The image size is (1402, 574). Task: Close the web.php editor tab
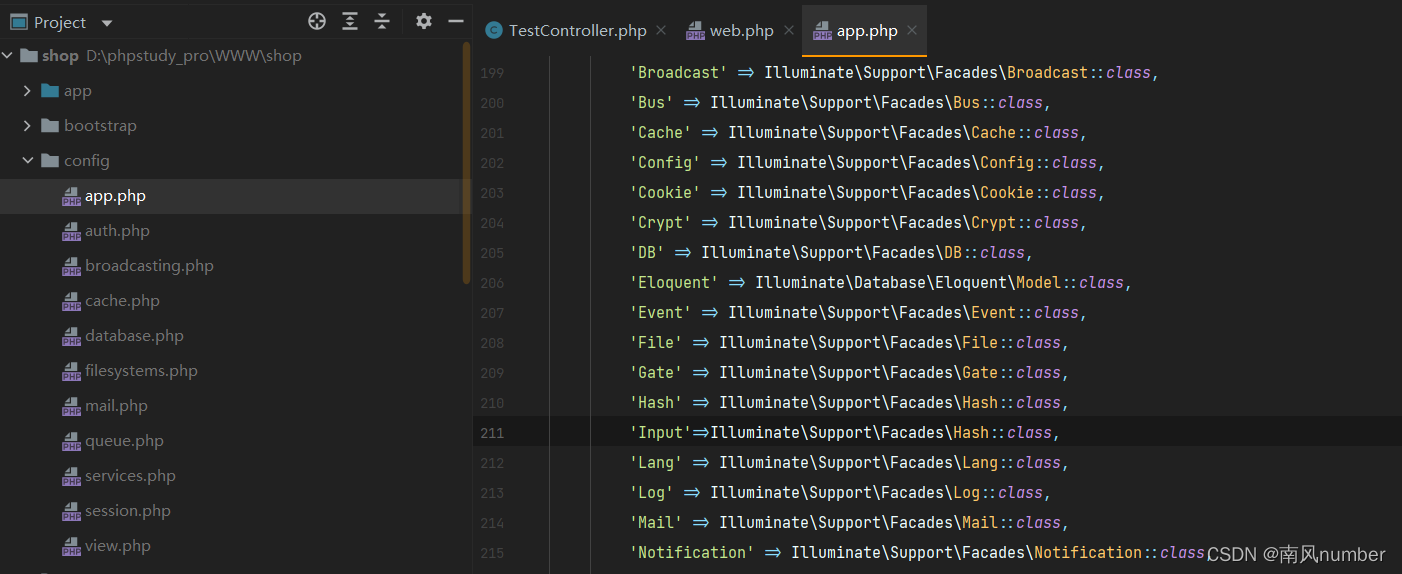coord(787,31)
